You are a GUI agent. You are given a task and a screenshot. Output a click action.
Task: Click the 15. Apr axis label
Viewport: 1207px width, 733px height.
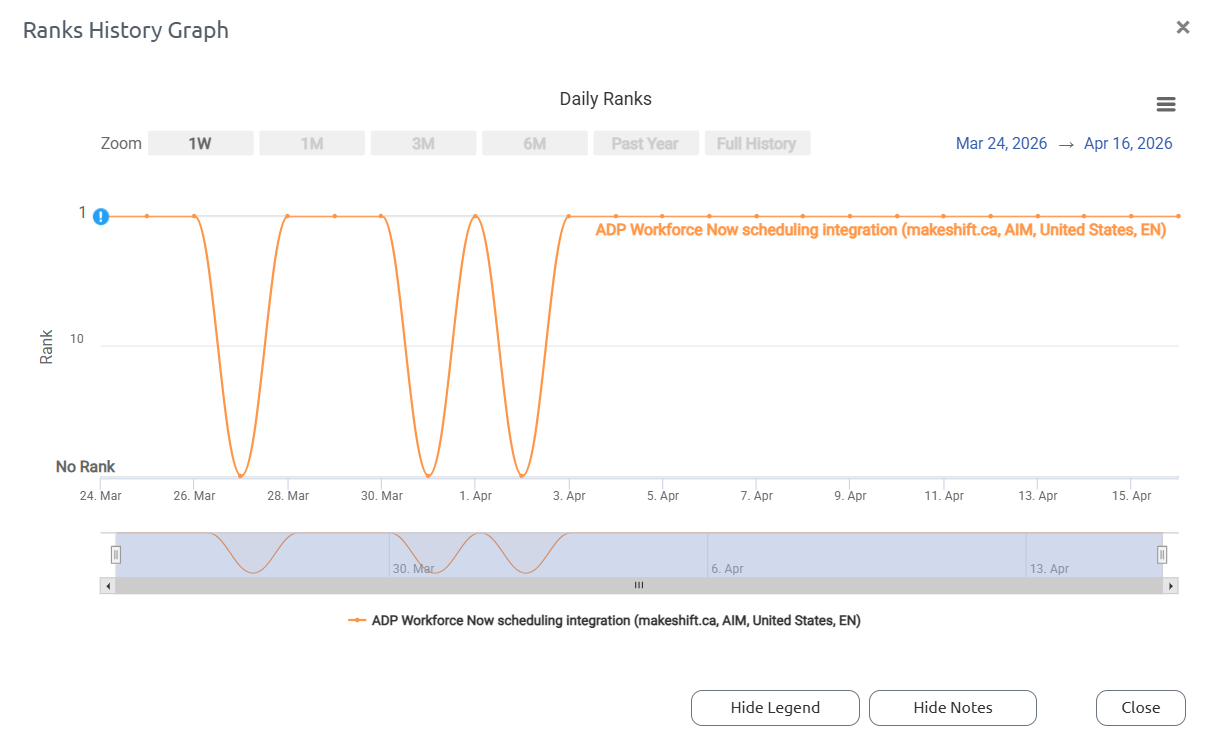tap(1132, 496)
